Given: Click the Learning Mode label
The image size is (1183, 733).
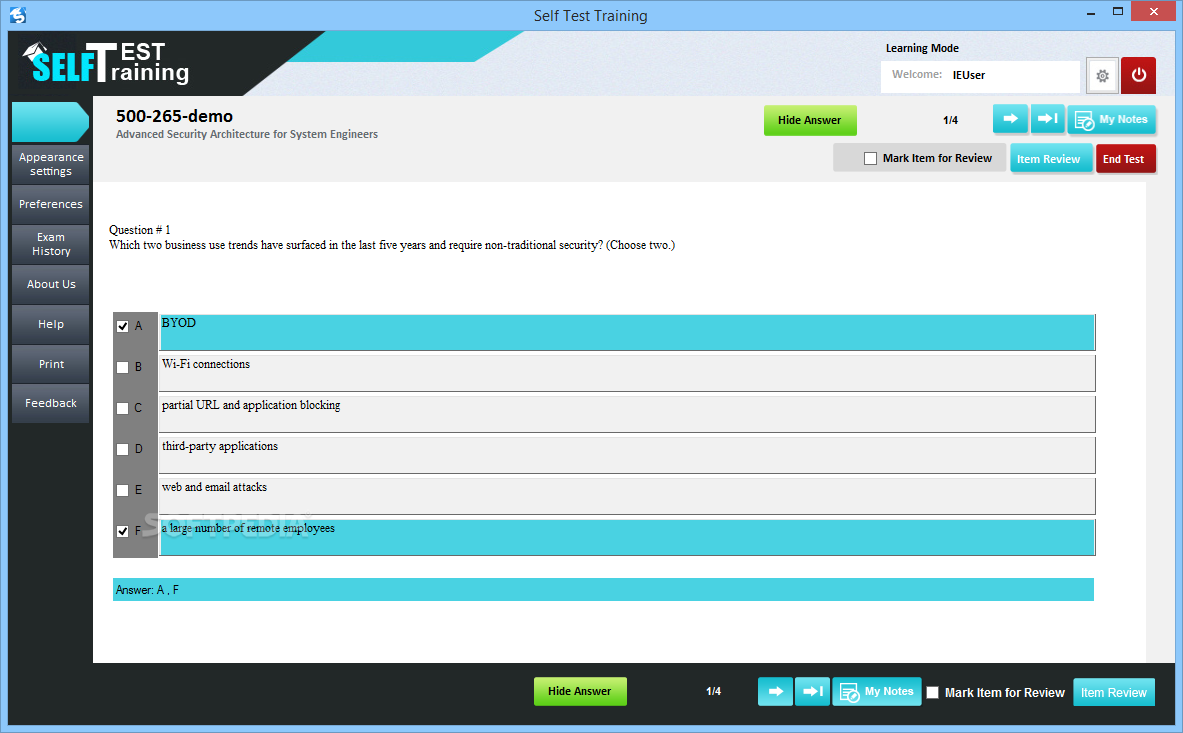Looking at the screenshot, I should click(922, 48).
